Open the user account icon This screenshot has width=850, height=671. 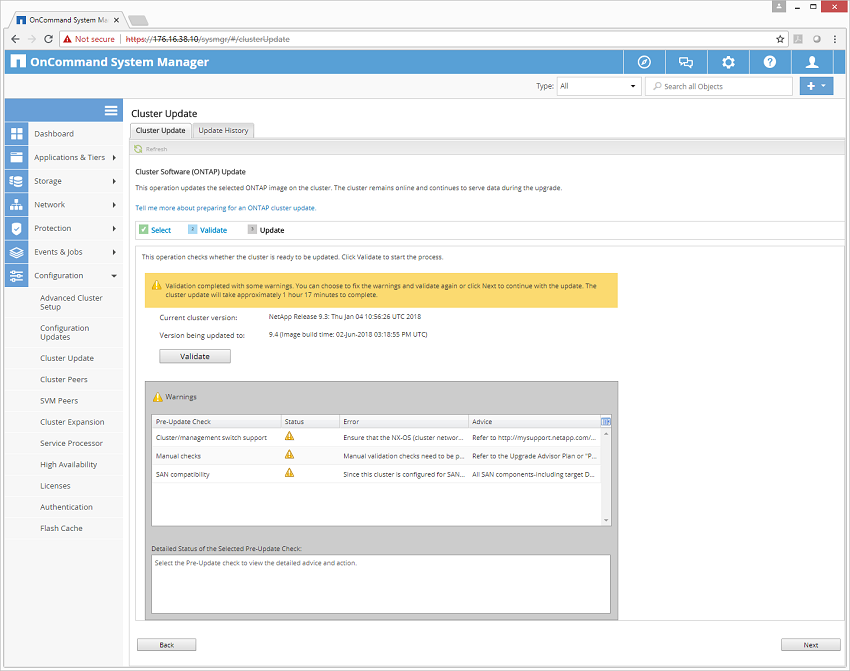[812, 62]
